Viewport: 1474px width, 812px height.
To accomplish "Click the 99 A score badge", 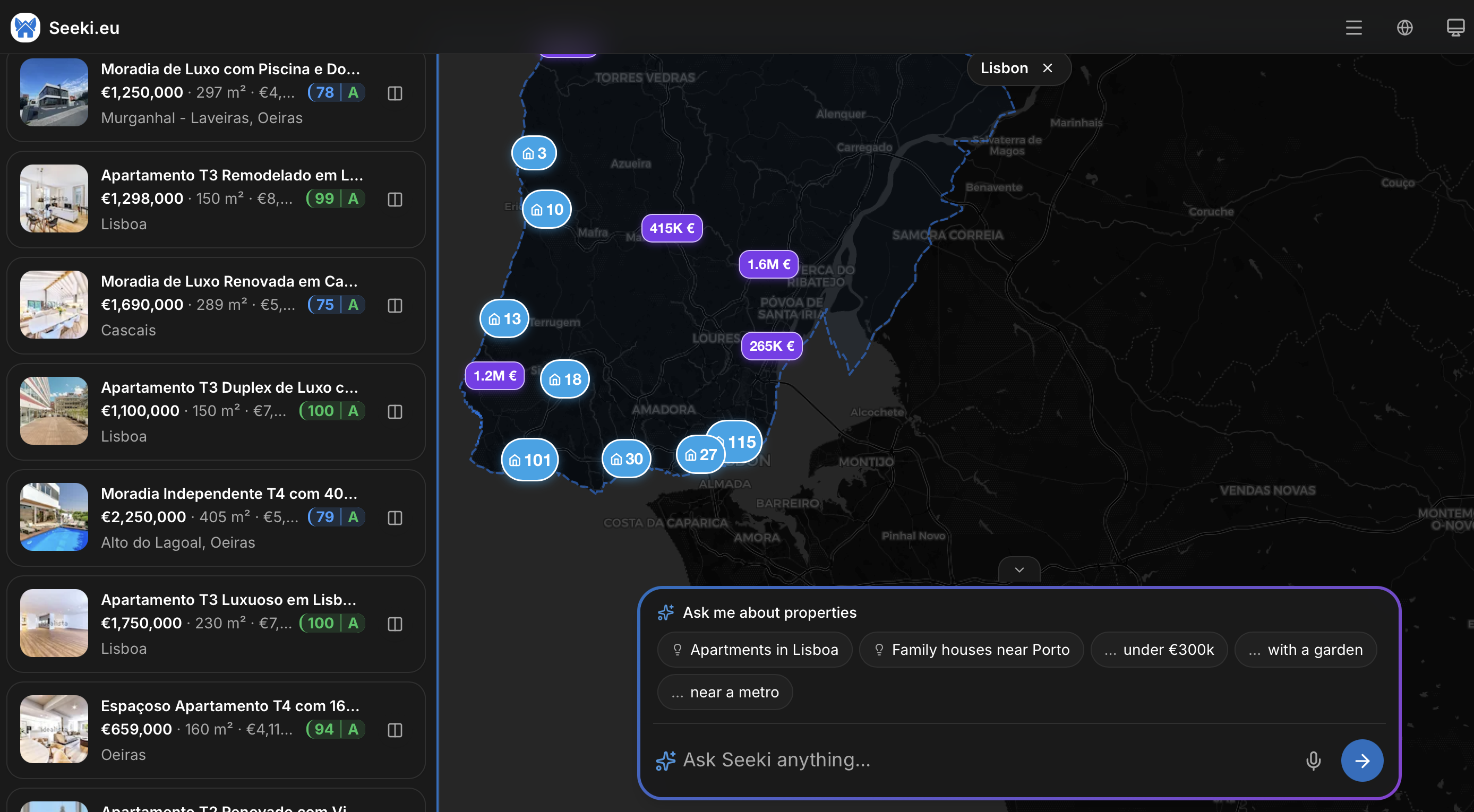I will [336, 198].
